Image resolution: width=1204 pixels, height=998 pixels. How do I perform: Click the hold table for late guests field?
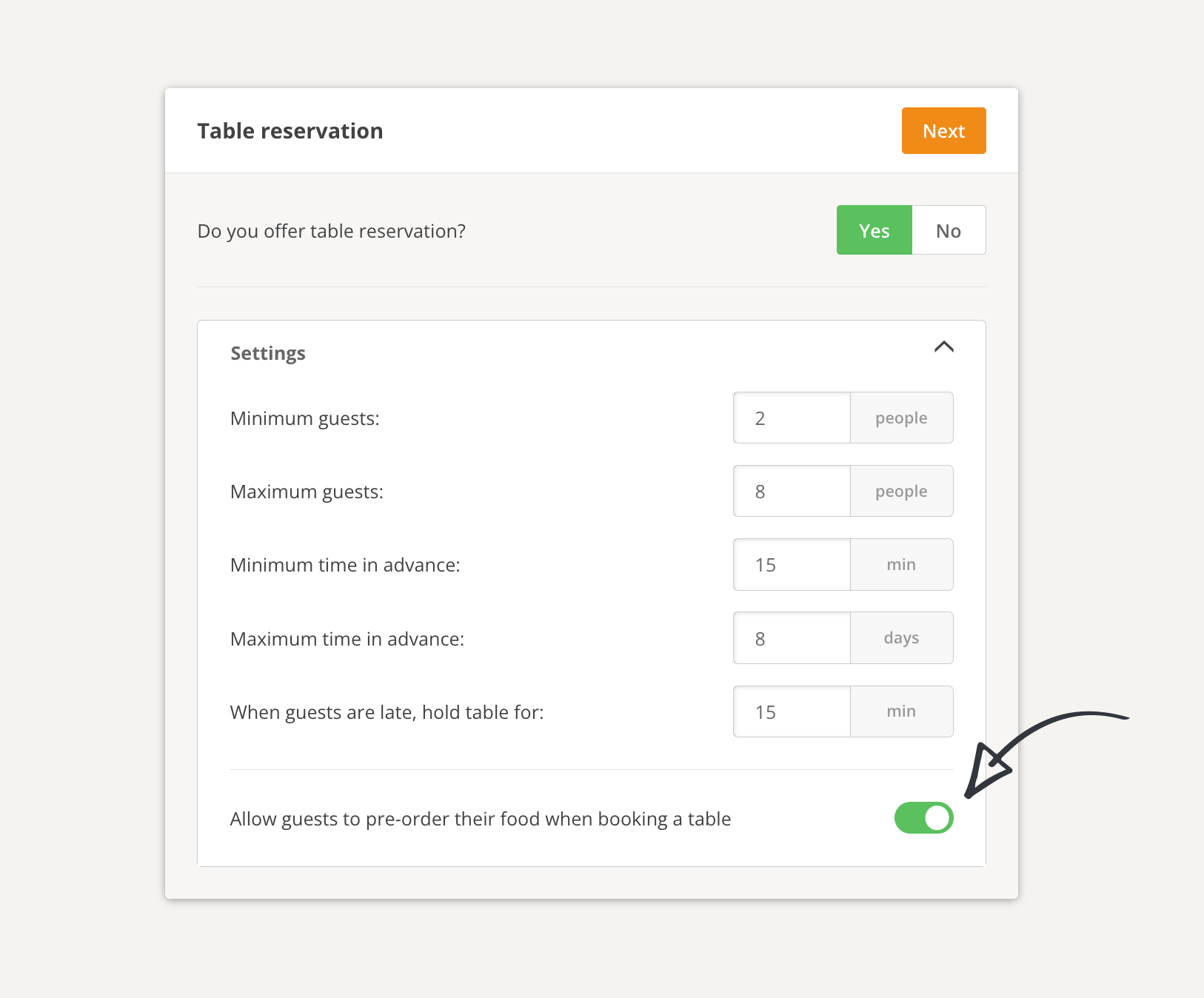pyautogui.click(x=792, y=711)
